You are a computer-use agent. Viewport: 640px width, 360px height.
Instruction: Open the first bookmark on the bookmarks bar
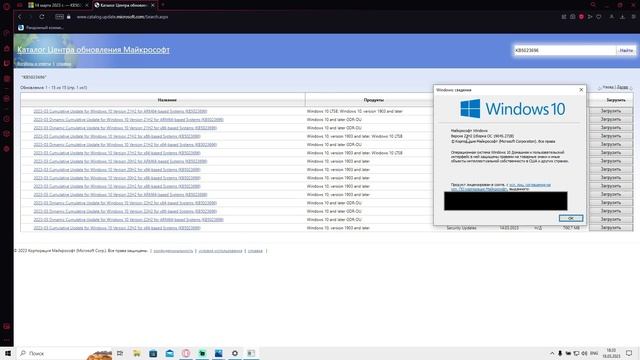click(40, 28)
